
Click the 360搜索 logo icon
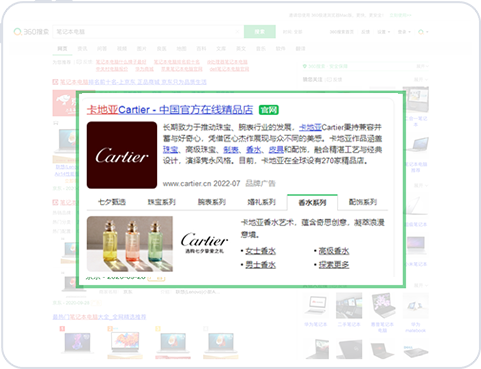point(17,32)
